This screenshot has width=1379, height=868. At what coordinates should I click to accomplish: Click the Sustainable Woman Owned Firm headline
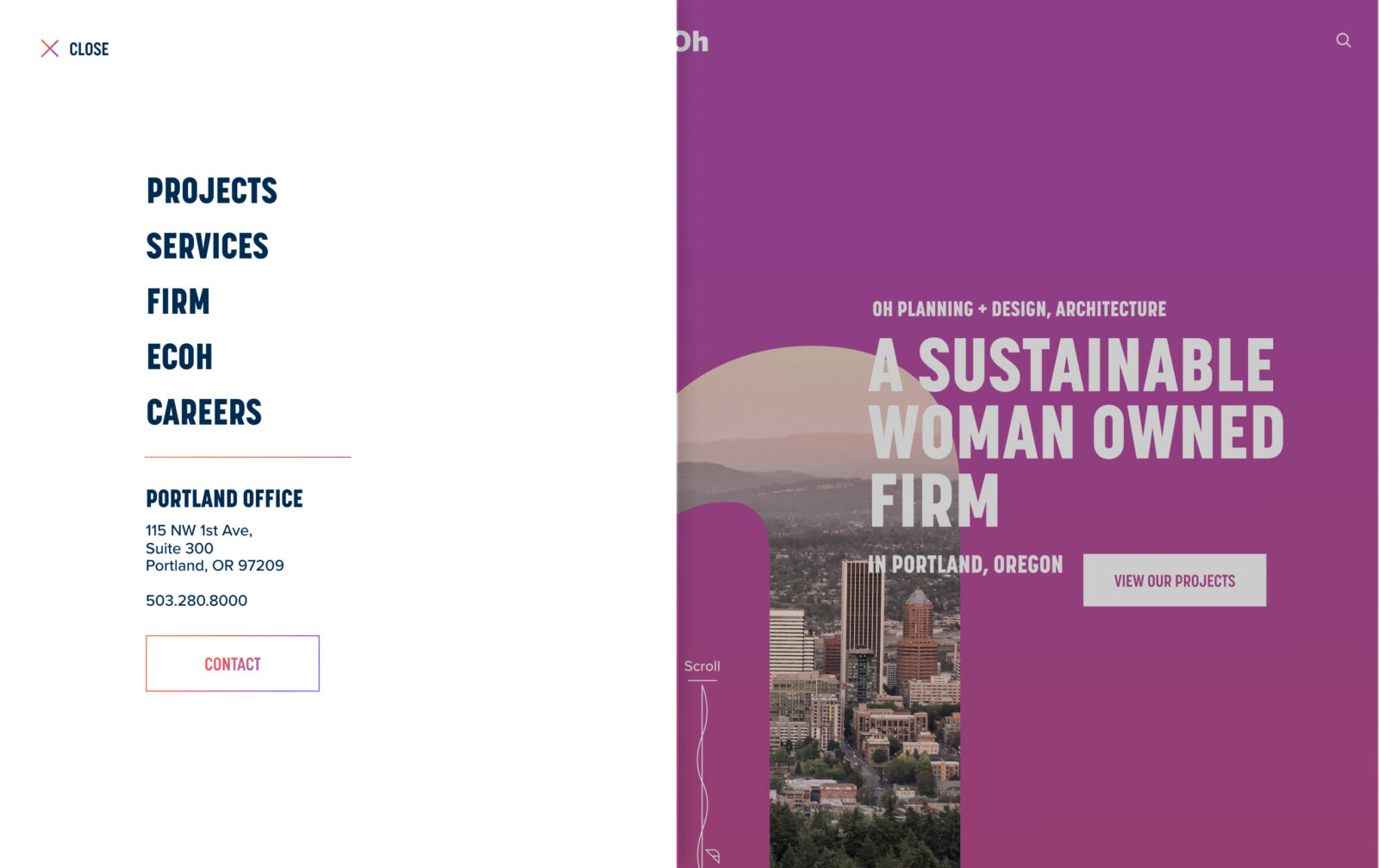click(x=1076, y=432)
